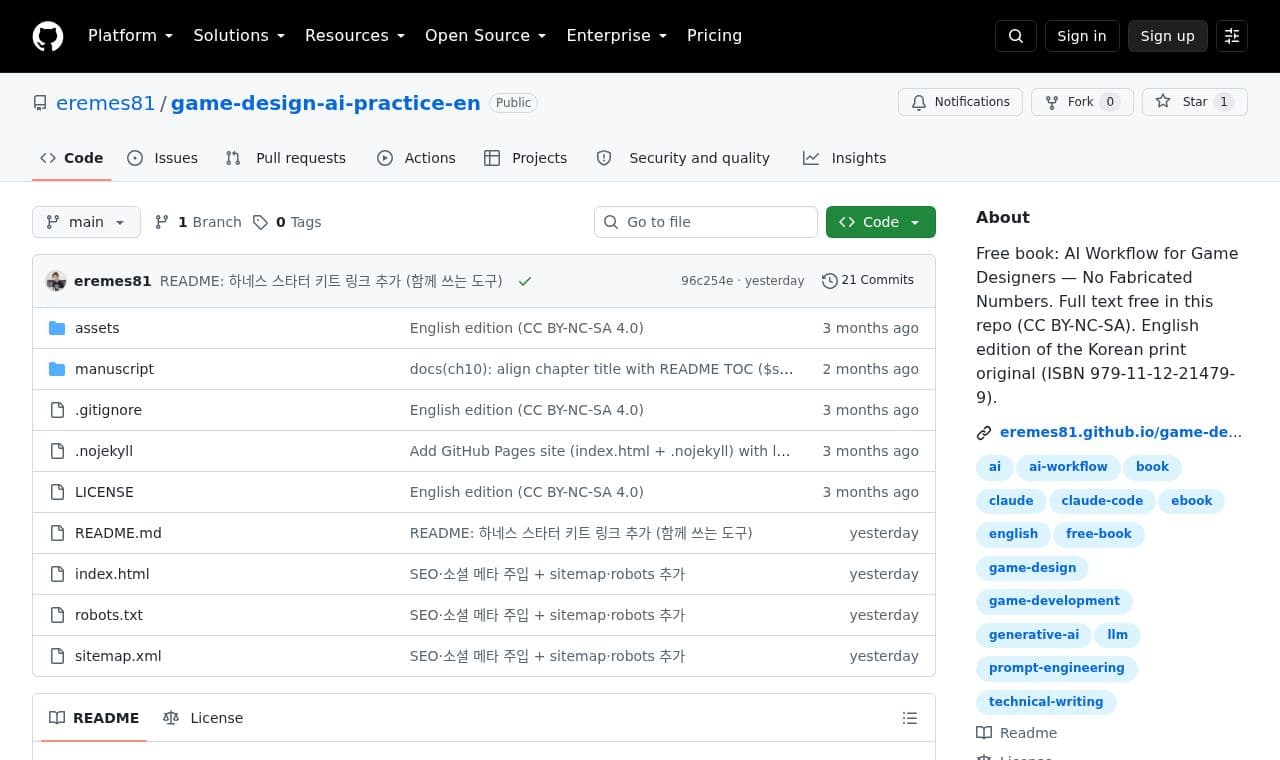The width and height of the screenshot is (1280, 760).
Task: Expand the Solutions menu
Action: [239, 36]
